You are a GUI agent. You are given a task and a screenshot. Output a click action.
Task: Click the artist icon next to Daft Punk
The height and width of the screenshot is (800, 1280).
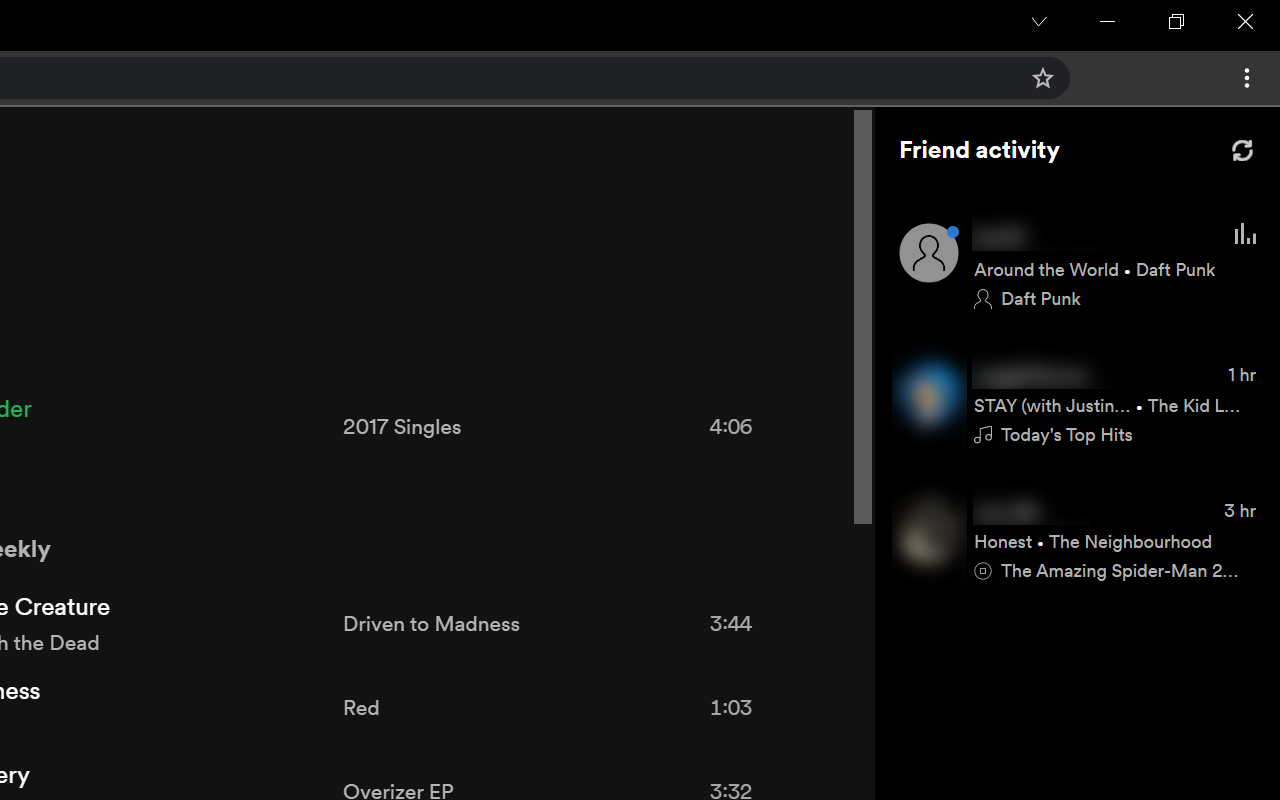(982, 298)
